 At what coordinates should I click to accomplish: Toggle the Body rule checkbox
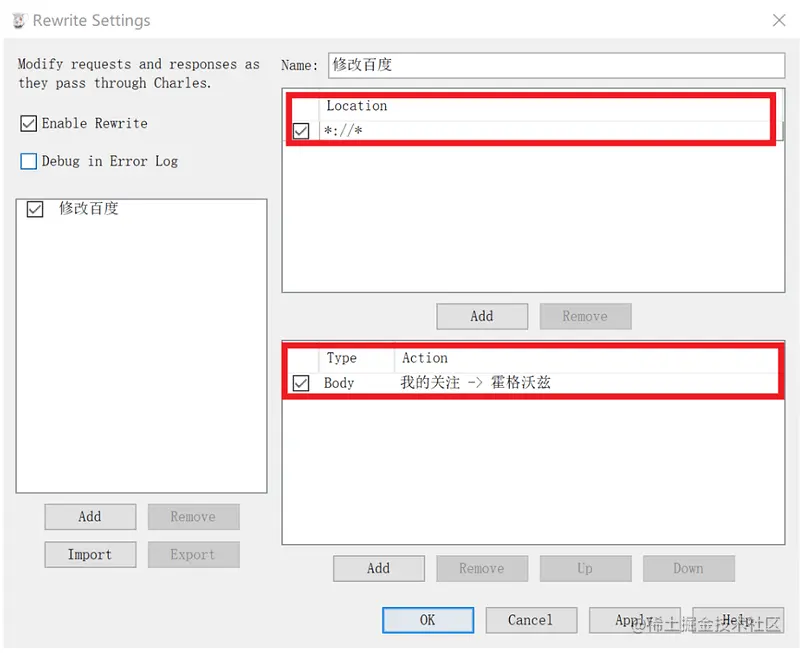pyautogui.click(x=301, y=383)
